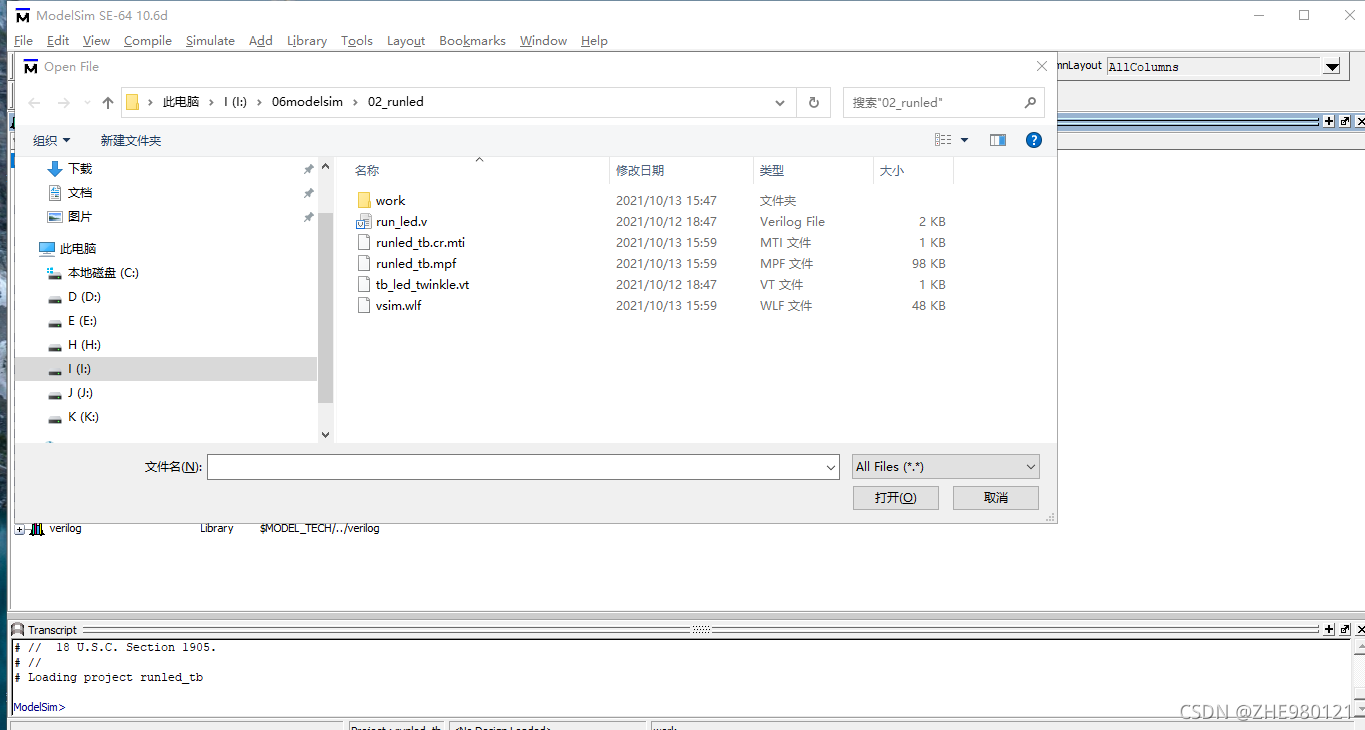Open the Tools menu
This screenshot has width=1365, height=730.
pos(357,41)
